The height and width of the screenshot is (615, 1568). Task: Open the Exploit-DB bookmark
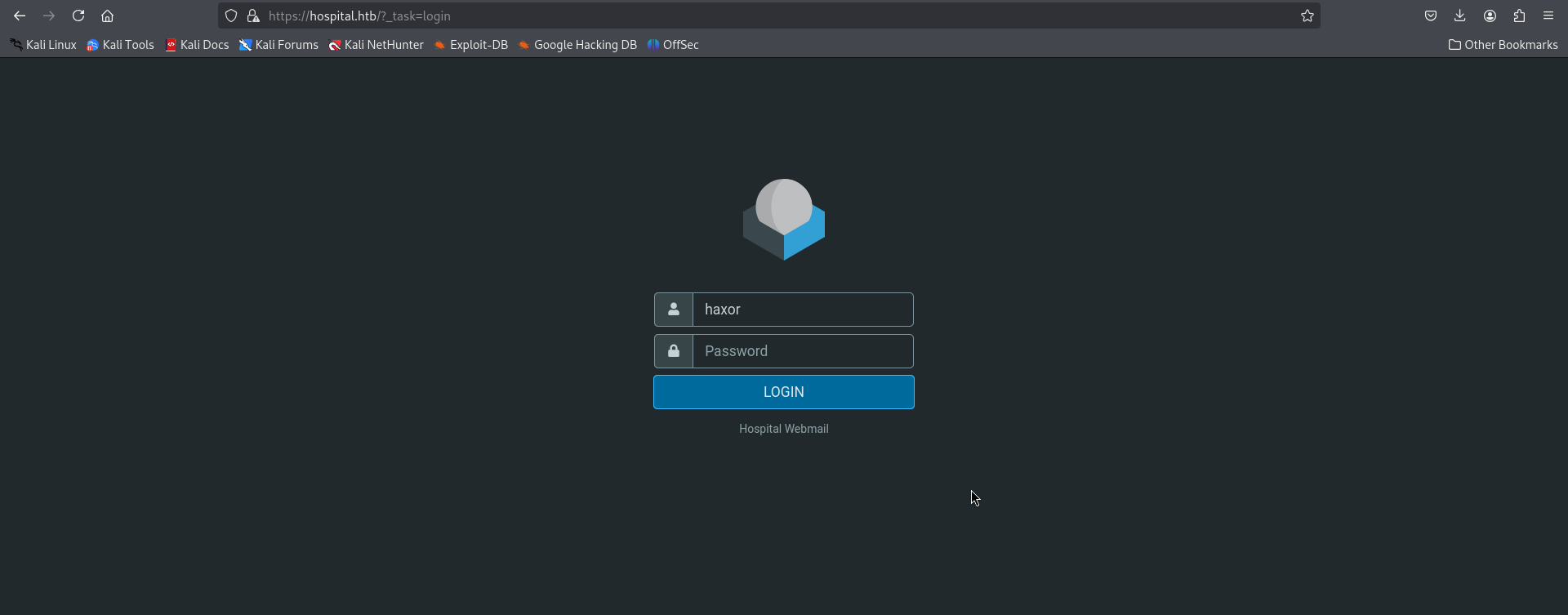pyautogui.click(x=470, y=45)
